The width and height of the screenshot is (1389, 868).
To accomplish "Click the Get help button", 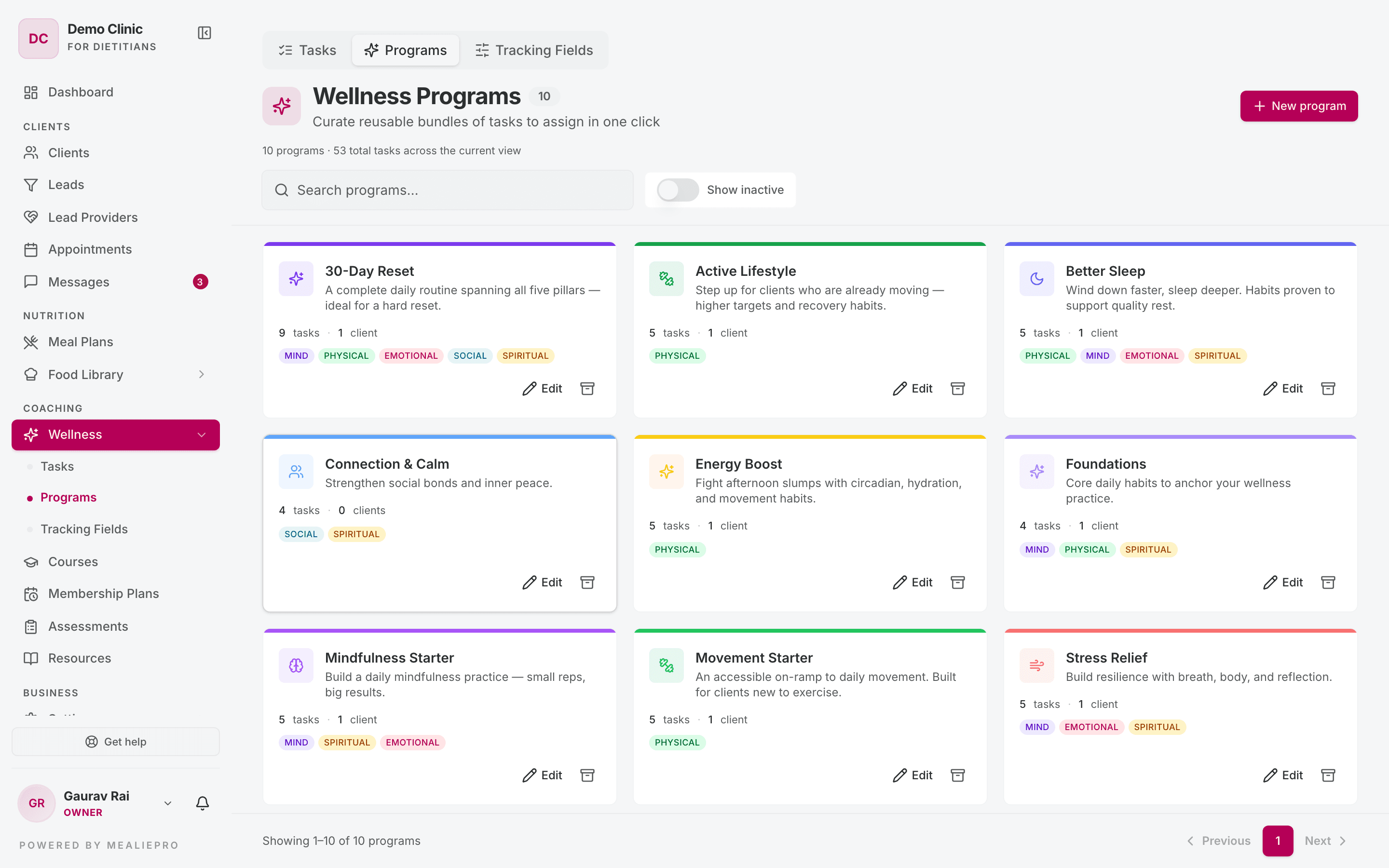I will click(115, 742).
